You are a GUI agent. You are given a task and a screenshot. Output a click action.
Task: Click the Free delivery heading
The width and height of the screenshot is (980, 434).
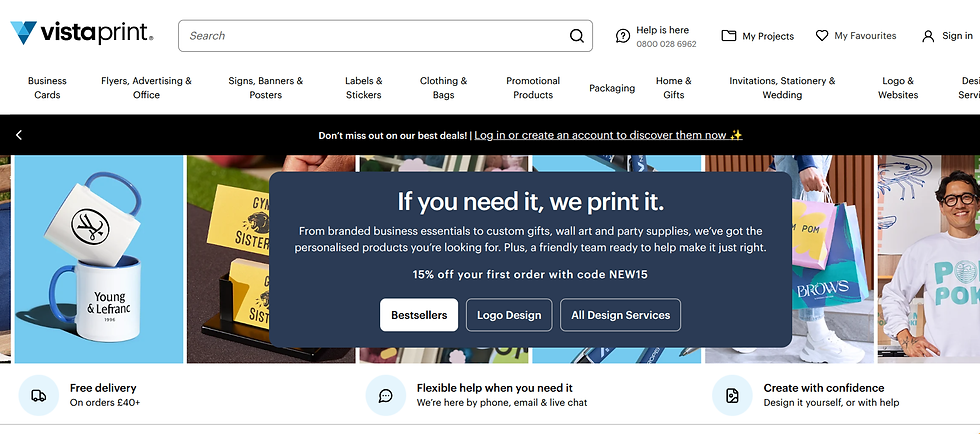coord(103,388)
